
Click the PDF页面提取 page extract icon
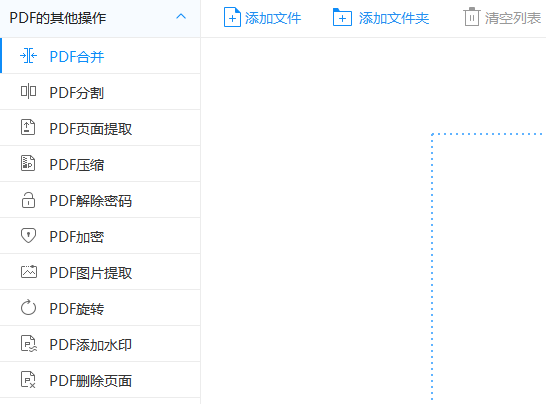pos(28,127)
